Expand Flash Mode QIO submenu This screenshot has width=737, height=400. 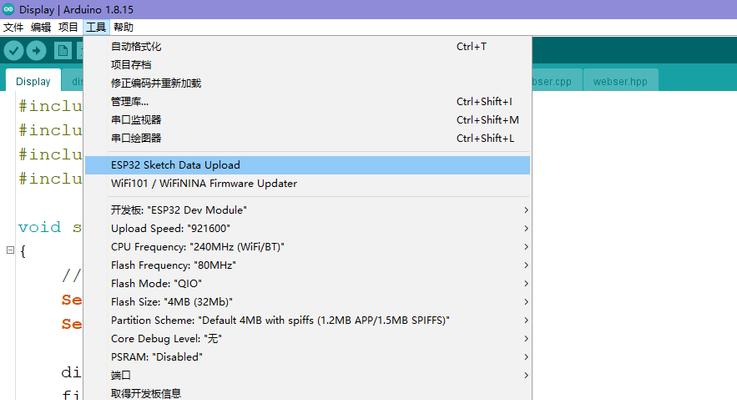[307, 283]
